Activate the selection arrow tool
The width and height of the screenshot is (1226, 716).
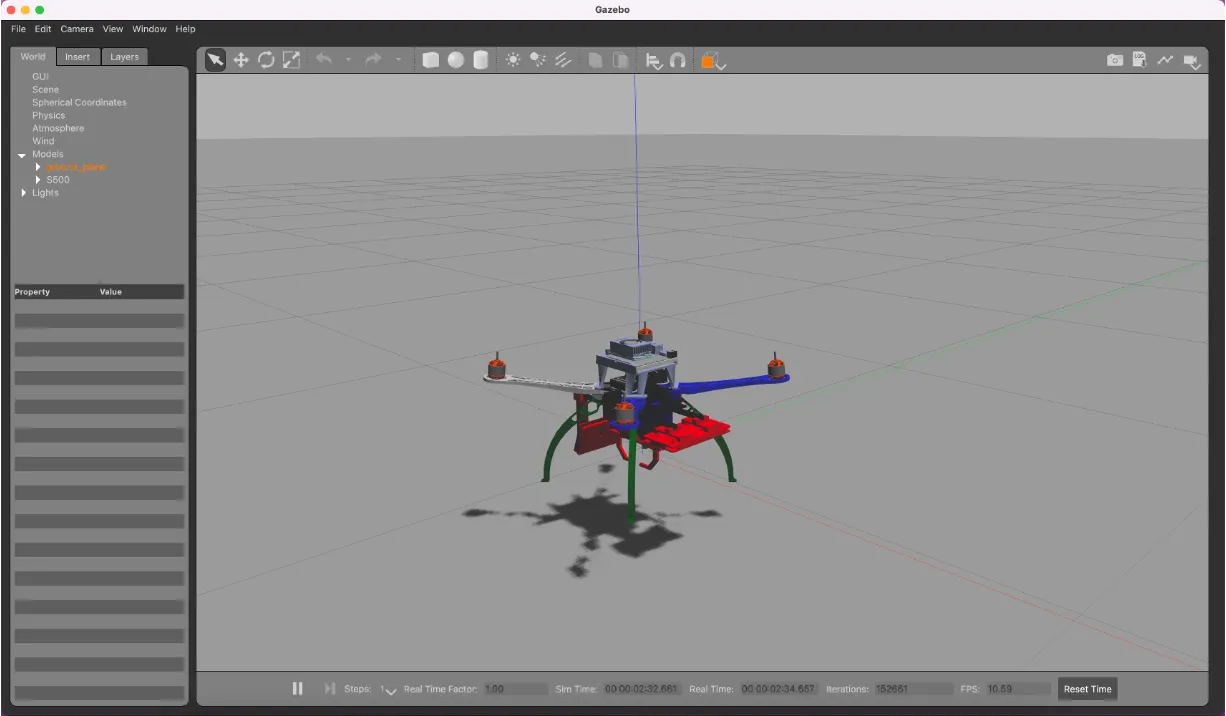pos(215,60)
